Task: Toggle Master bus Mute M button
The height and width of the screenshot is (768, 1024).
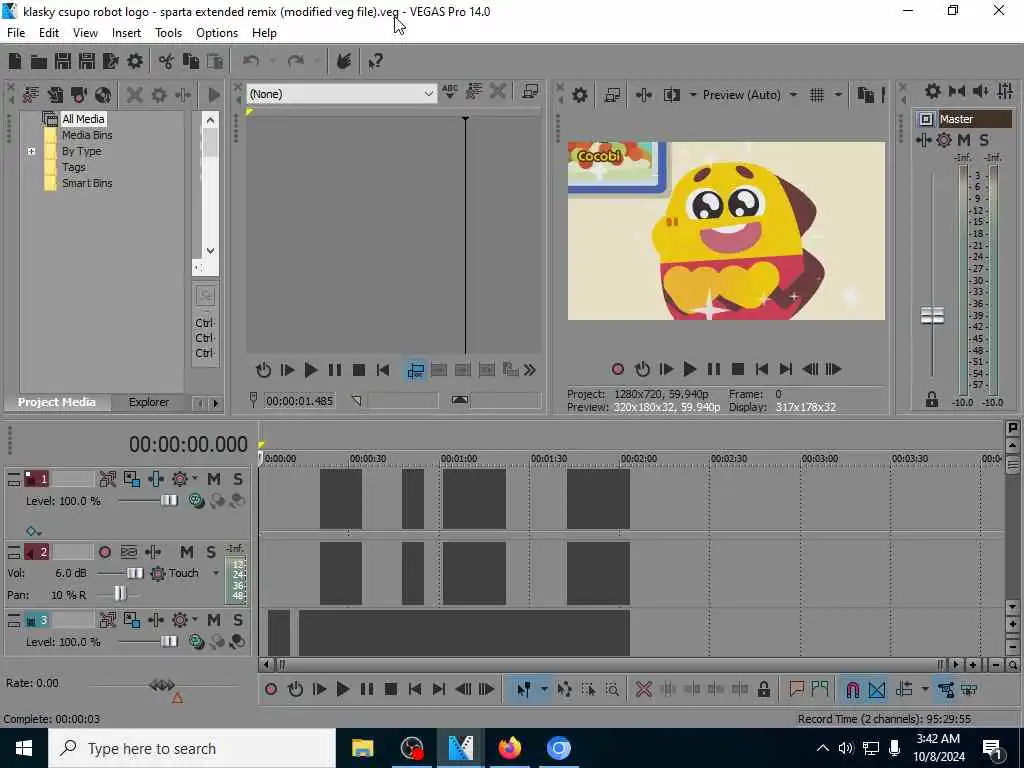Action: click(964, 140)
